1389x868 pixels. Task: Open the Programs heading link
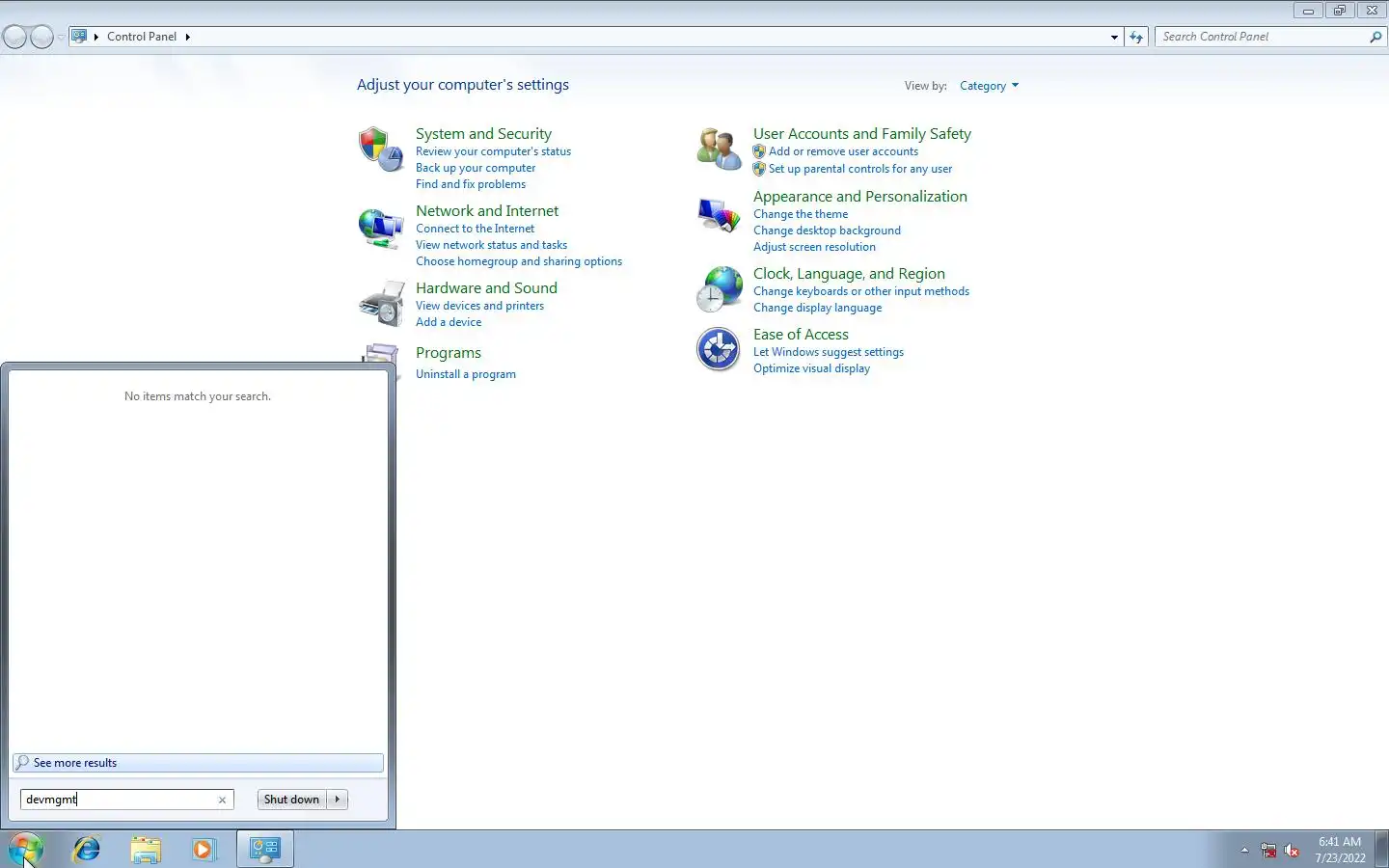pos(449,353)
